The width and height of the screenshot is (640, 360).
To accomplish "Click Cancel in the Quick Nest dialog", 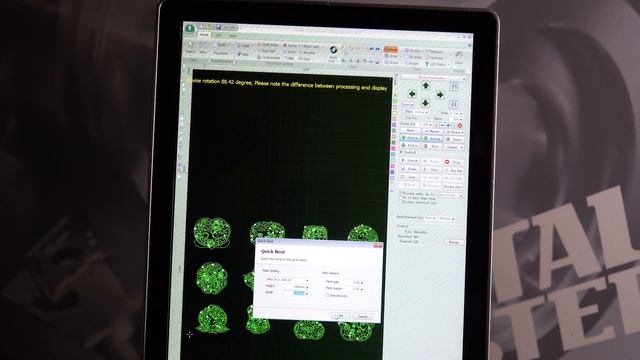I will pyautogui.click(x=362, y=316).
